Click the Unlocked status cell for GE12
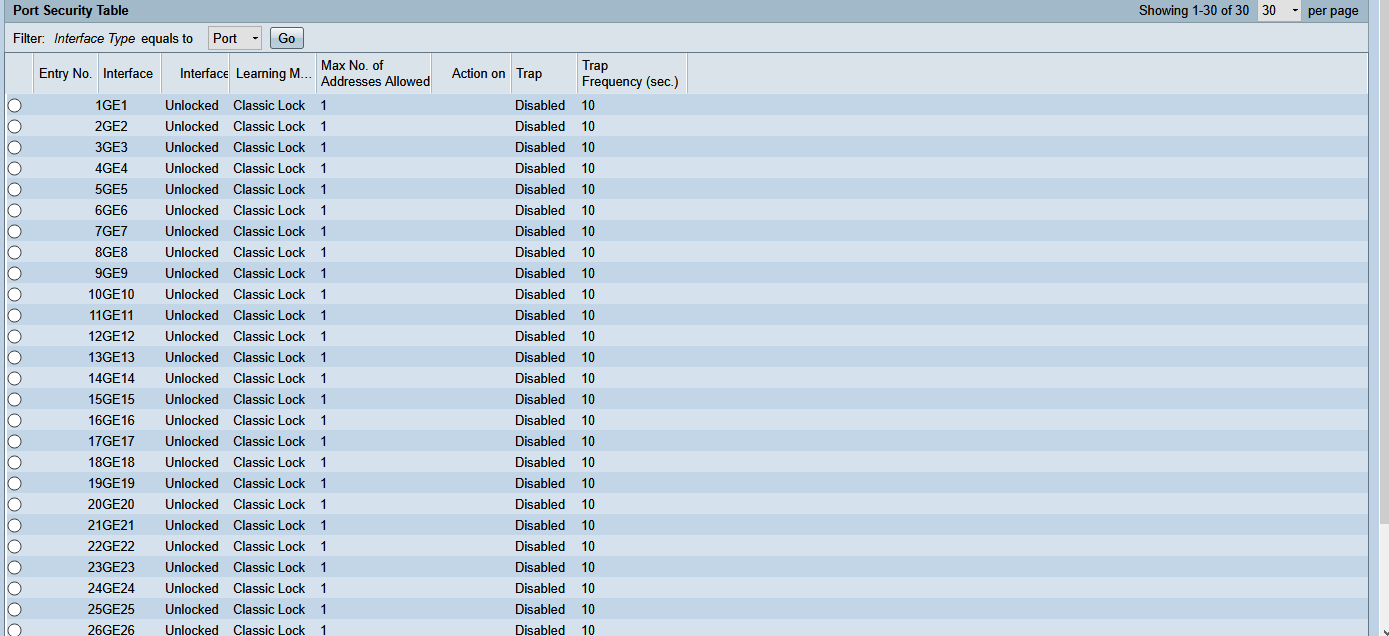 point(191,337)
